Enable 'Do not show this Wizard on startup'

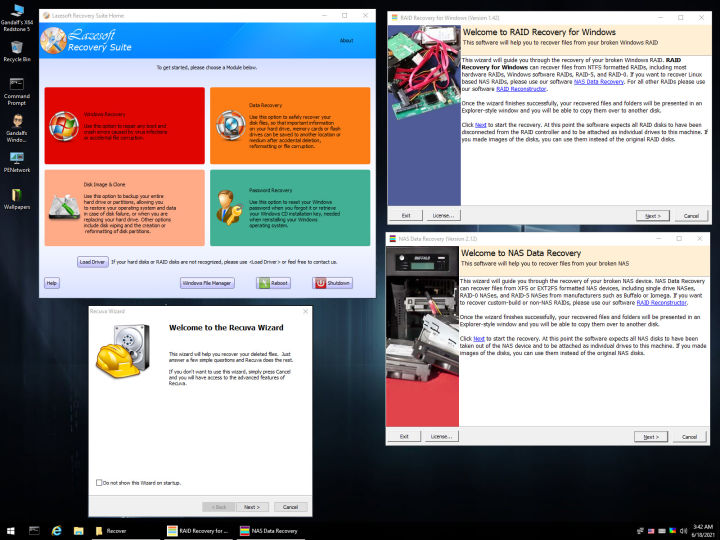[99, 483]
